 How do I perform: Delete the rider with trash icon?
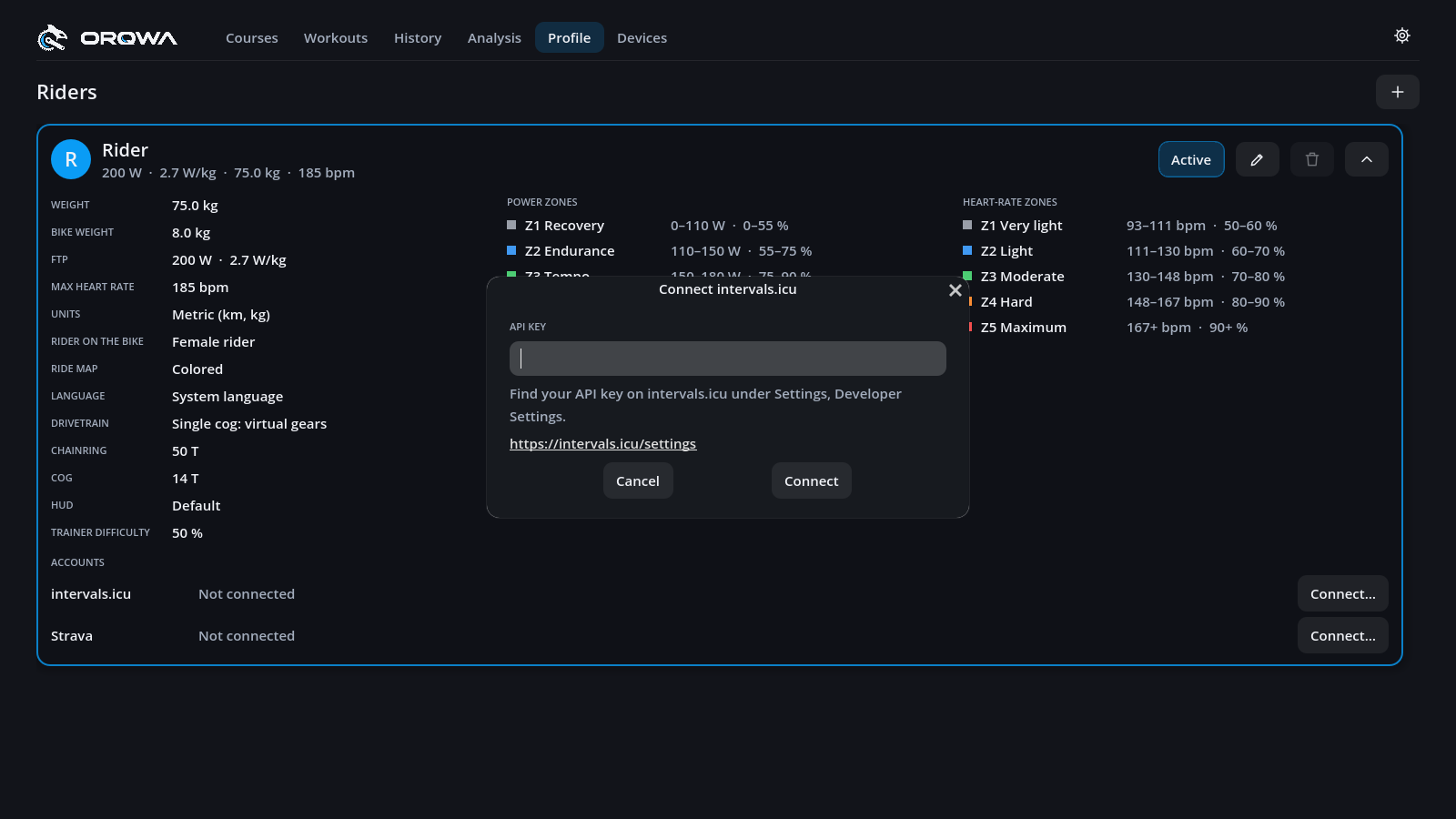pos(1312,159)
